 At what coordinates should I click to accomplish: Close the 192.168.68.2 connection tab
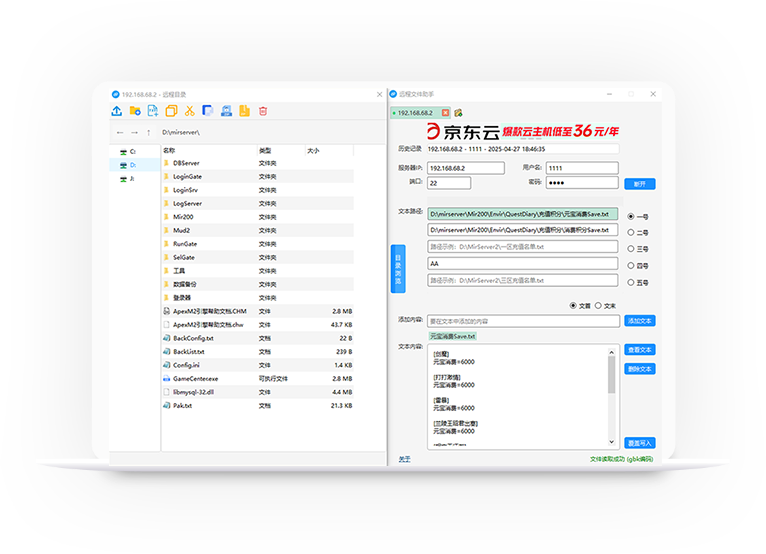point(445,113)
